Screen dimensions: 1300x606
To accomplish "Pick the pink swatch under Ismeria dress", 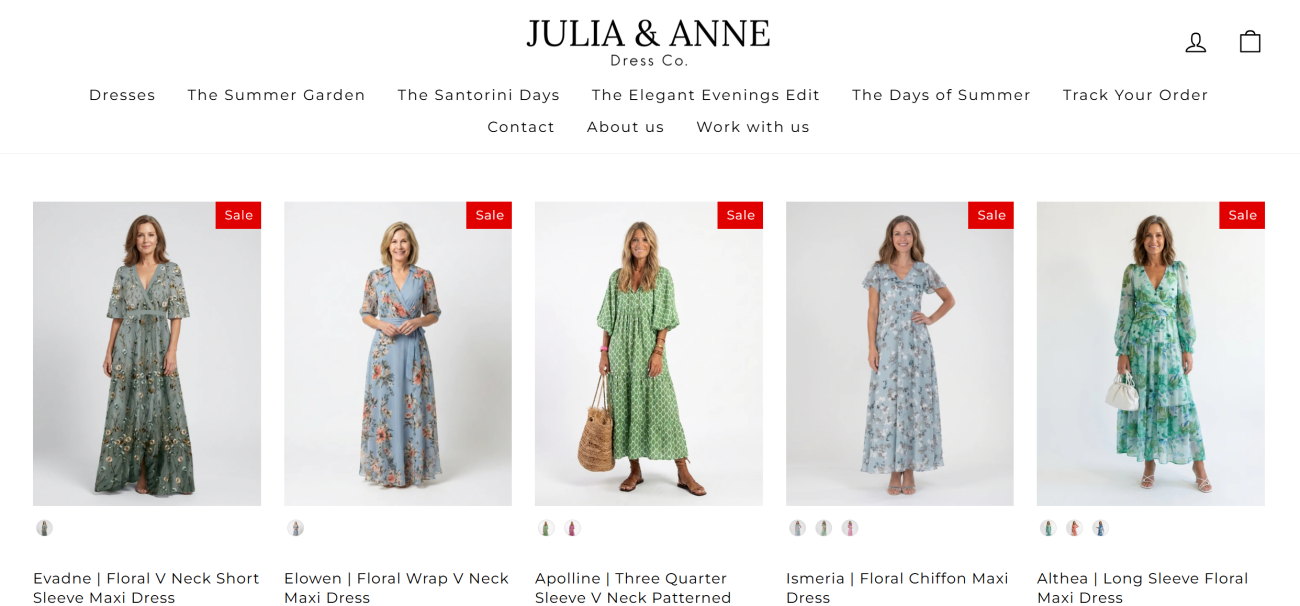I will [x=849, y=528].
